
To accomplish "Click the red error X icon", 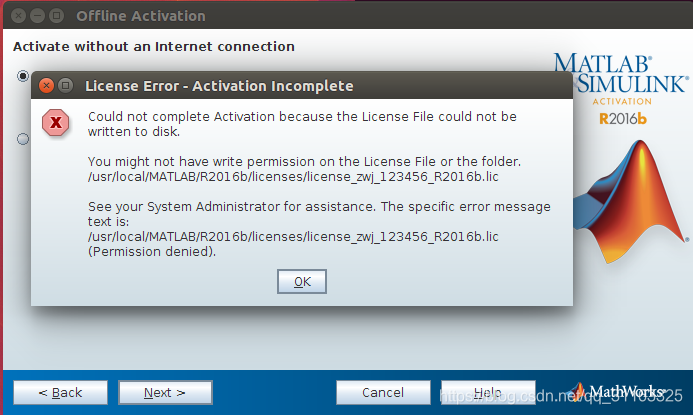I will coord(57,122).
